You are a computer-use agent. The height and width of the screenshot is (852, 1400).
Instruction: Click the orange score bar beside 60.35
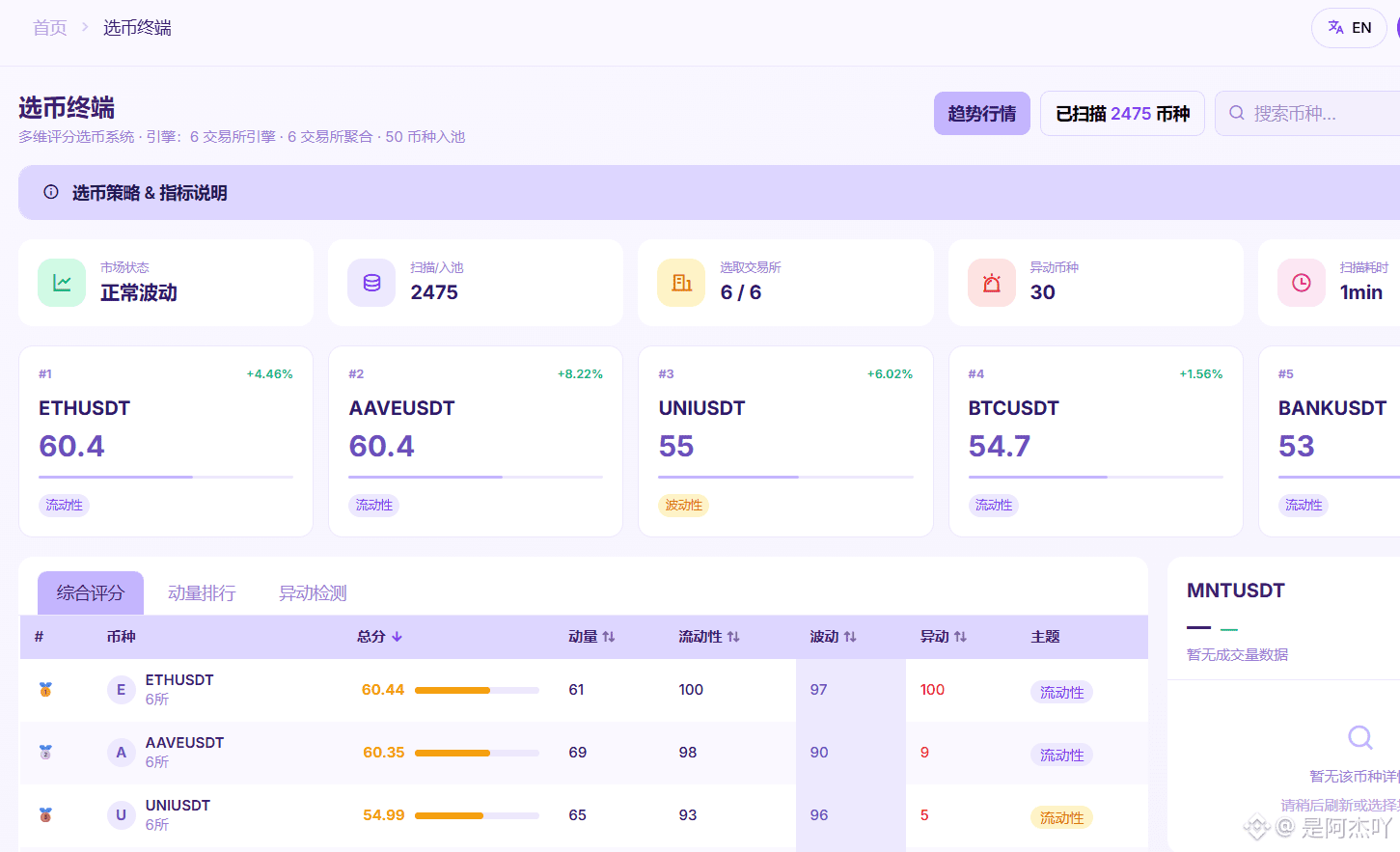[x=477, y=753]
